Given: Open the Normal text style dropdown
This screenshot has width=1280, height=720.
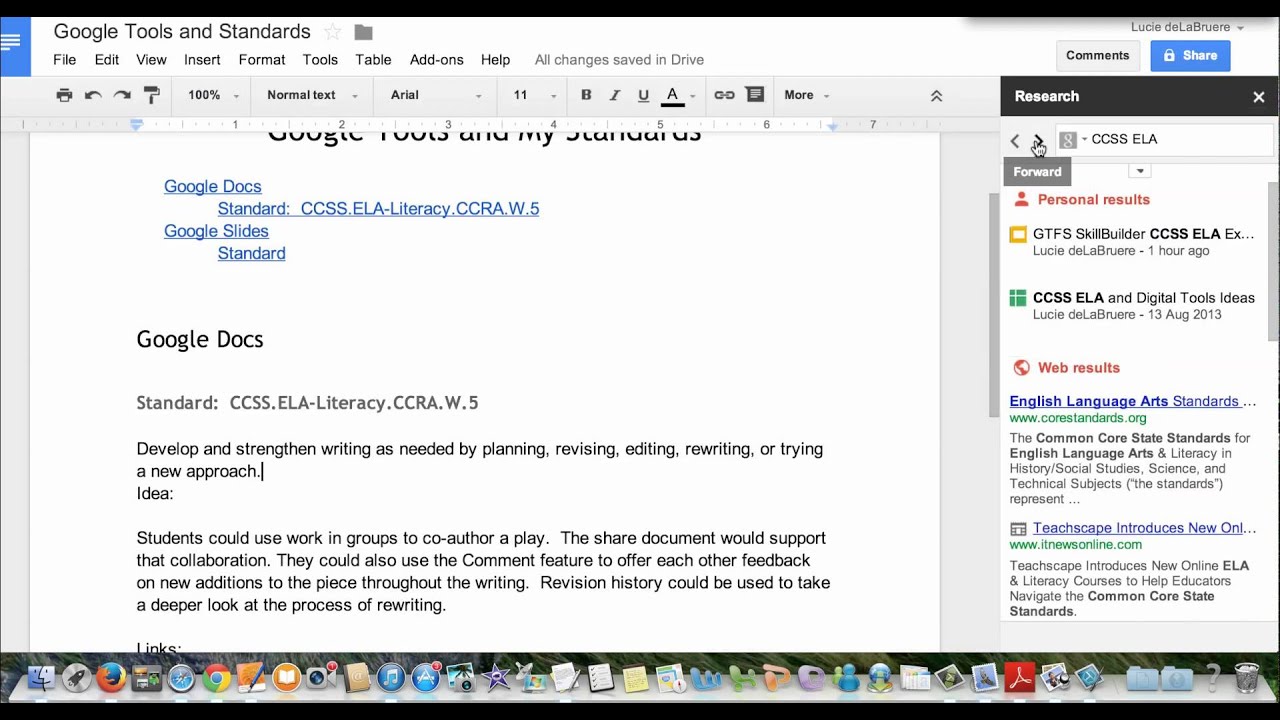Looking at the screenshot, I should coord(312,95).
